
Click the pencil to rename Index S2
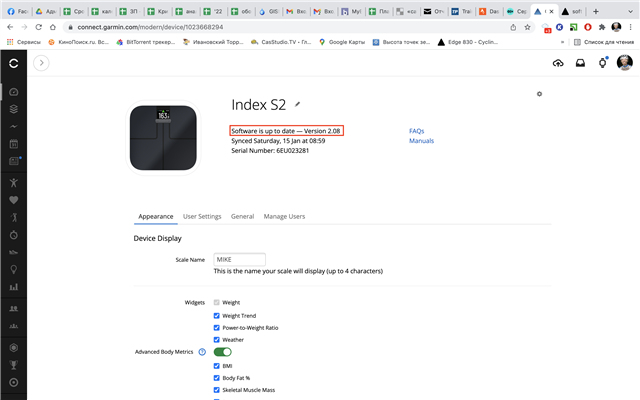[x=298, y=104]
